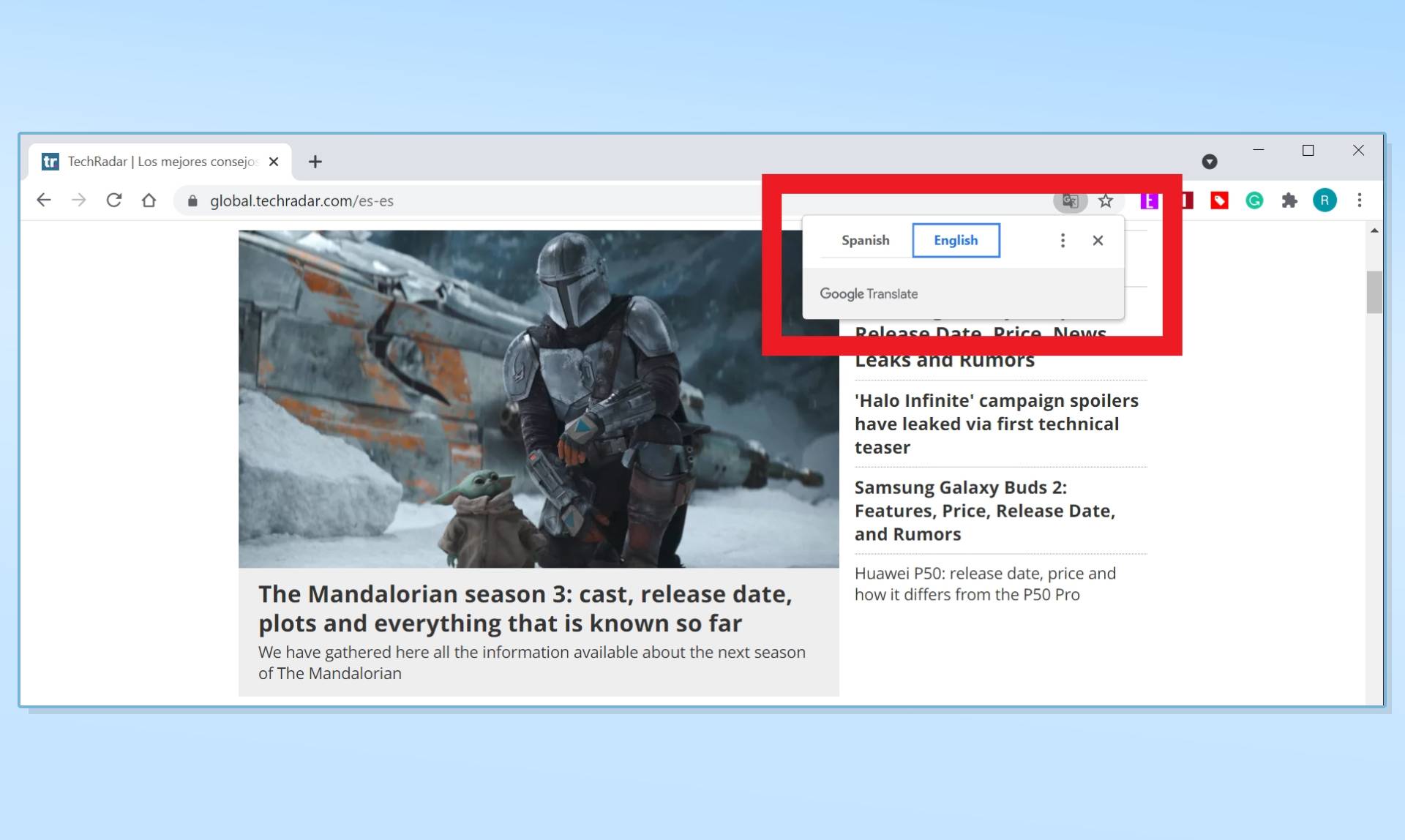
Task: Reload the current page
Action: click(114, 200)
